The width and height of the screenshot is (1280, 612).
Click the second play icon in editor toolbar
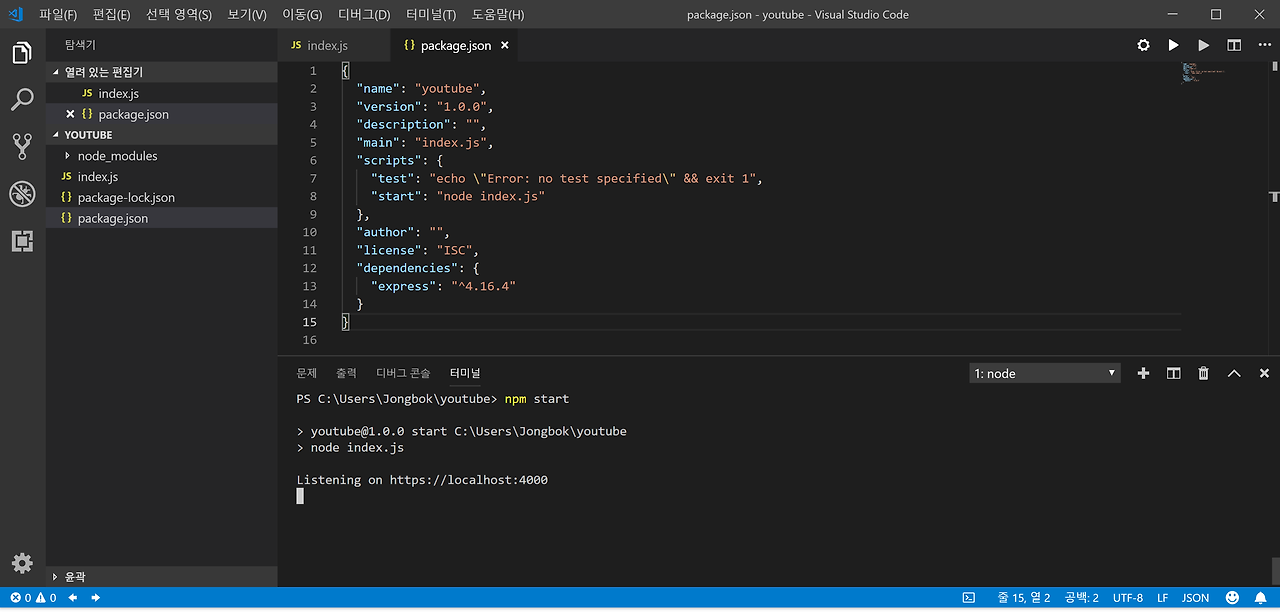[x=1204, y=45]
